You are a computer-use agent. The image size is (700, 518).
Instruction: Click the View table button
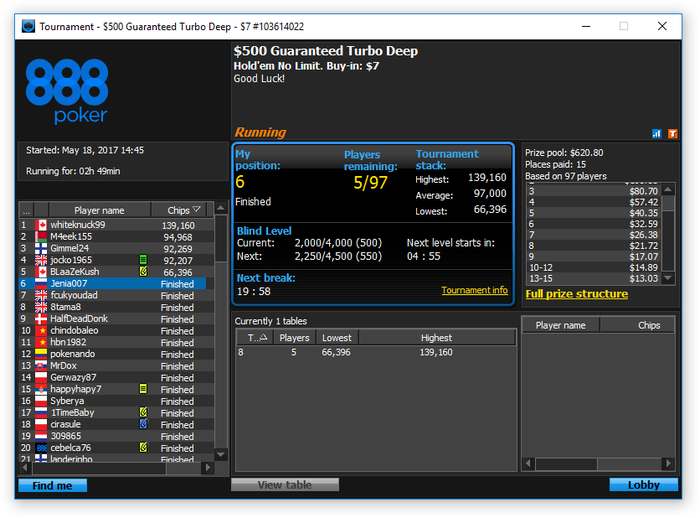point(284,485)
